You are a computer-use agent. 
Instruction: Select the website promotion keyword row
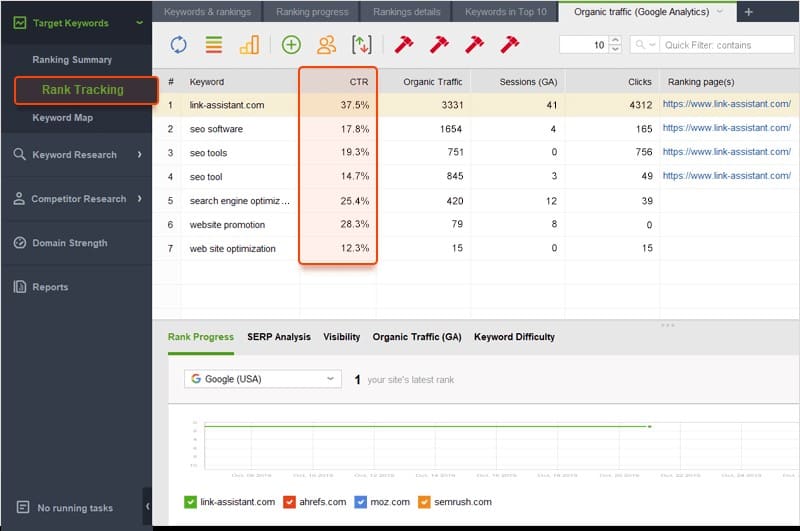[476, 224]
